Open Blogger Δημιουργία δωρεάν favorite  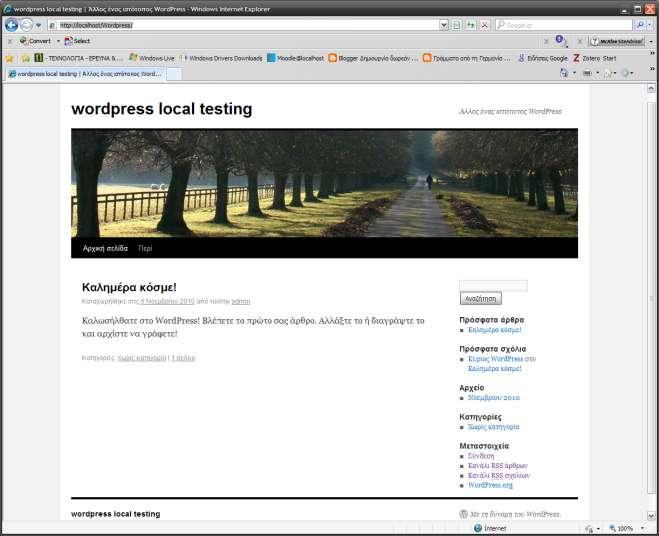pos(373,58)
